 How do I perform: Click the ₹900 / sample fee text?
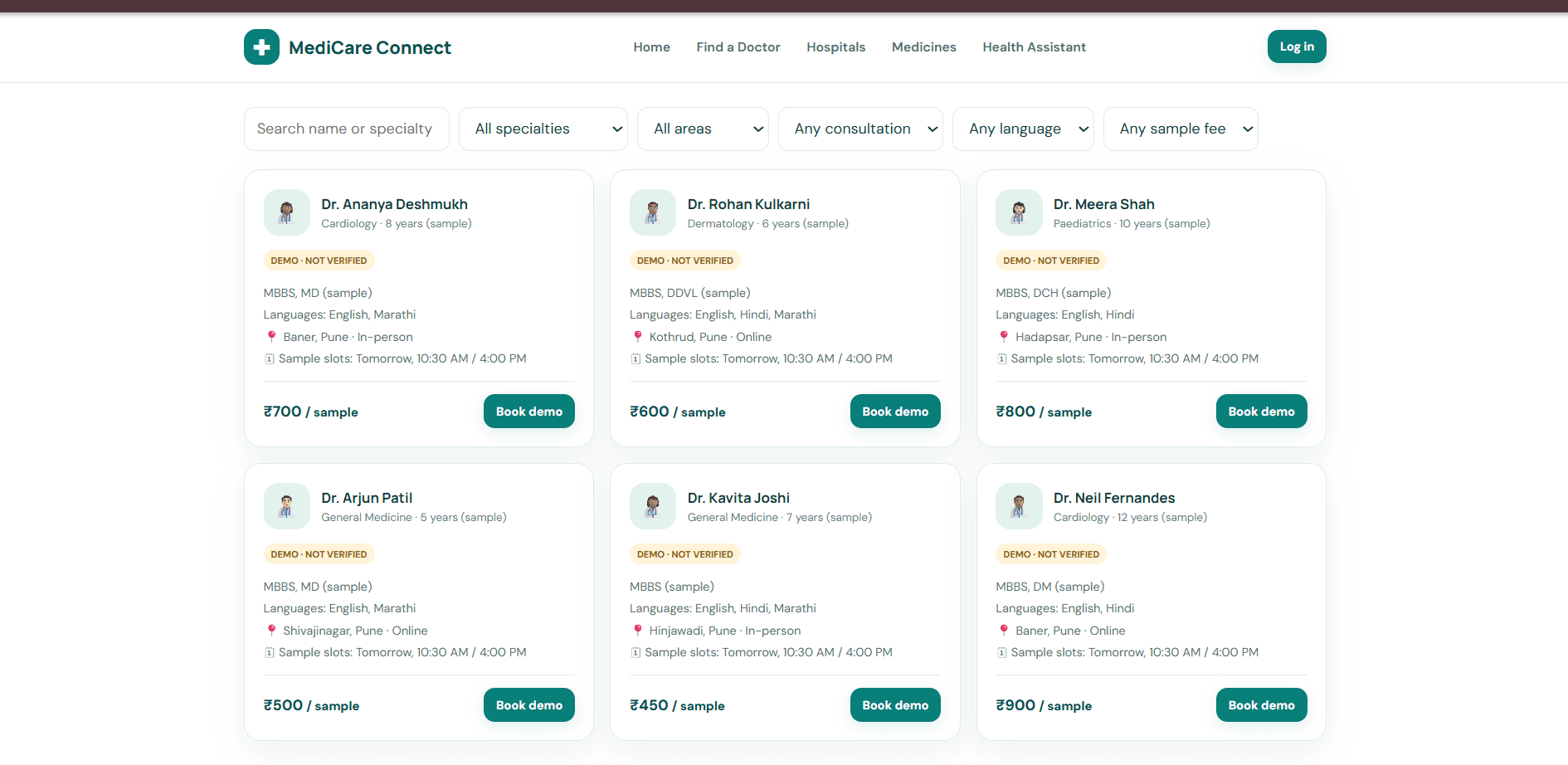pyautogui.click(x=1044, y=705)
